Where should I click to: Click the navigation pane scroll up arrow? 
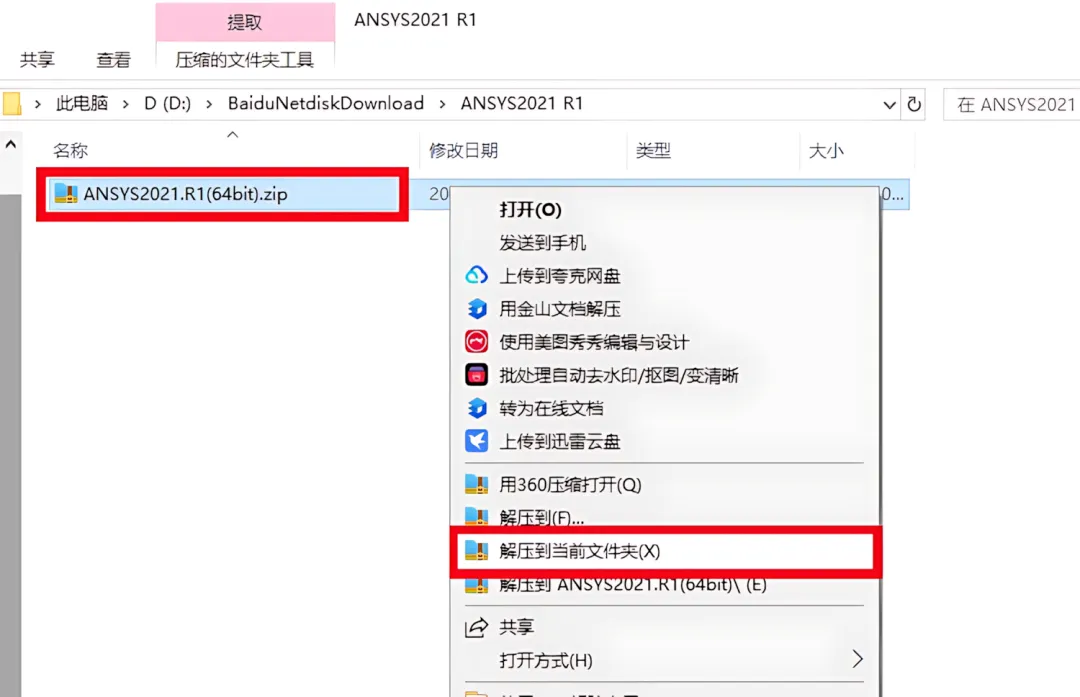pyautogui.click(x=11, y=145)
